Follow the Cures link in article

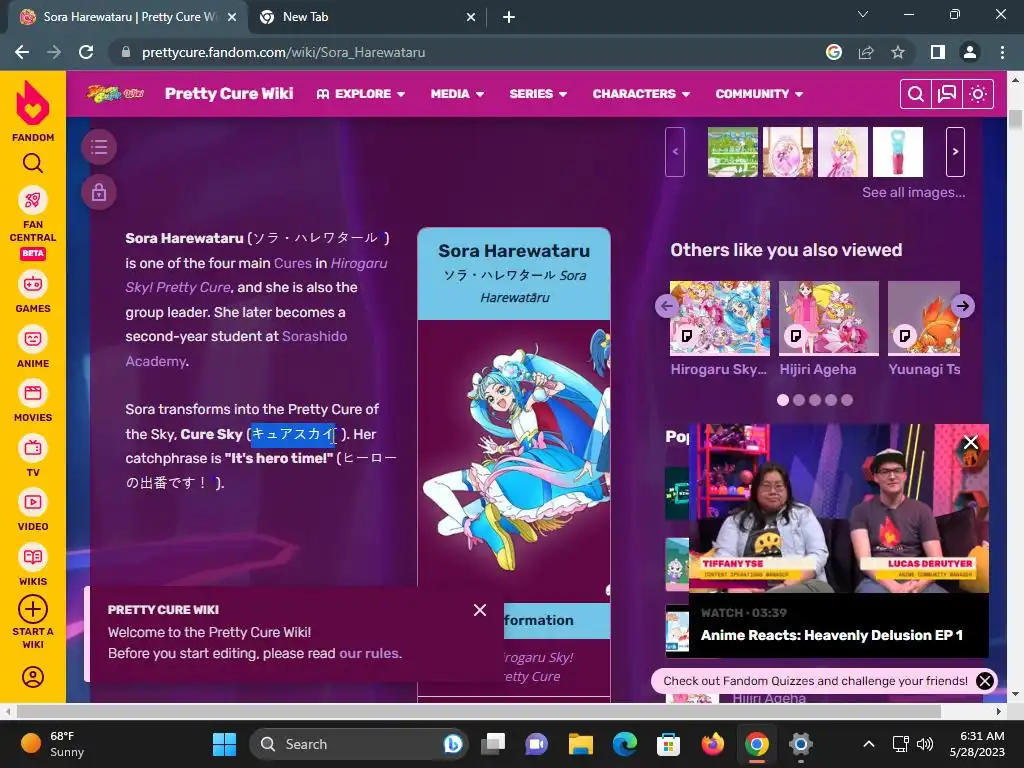pos(293,263)
